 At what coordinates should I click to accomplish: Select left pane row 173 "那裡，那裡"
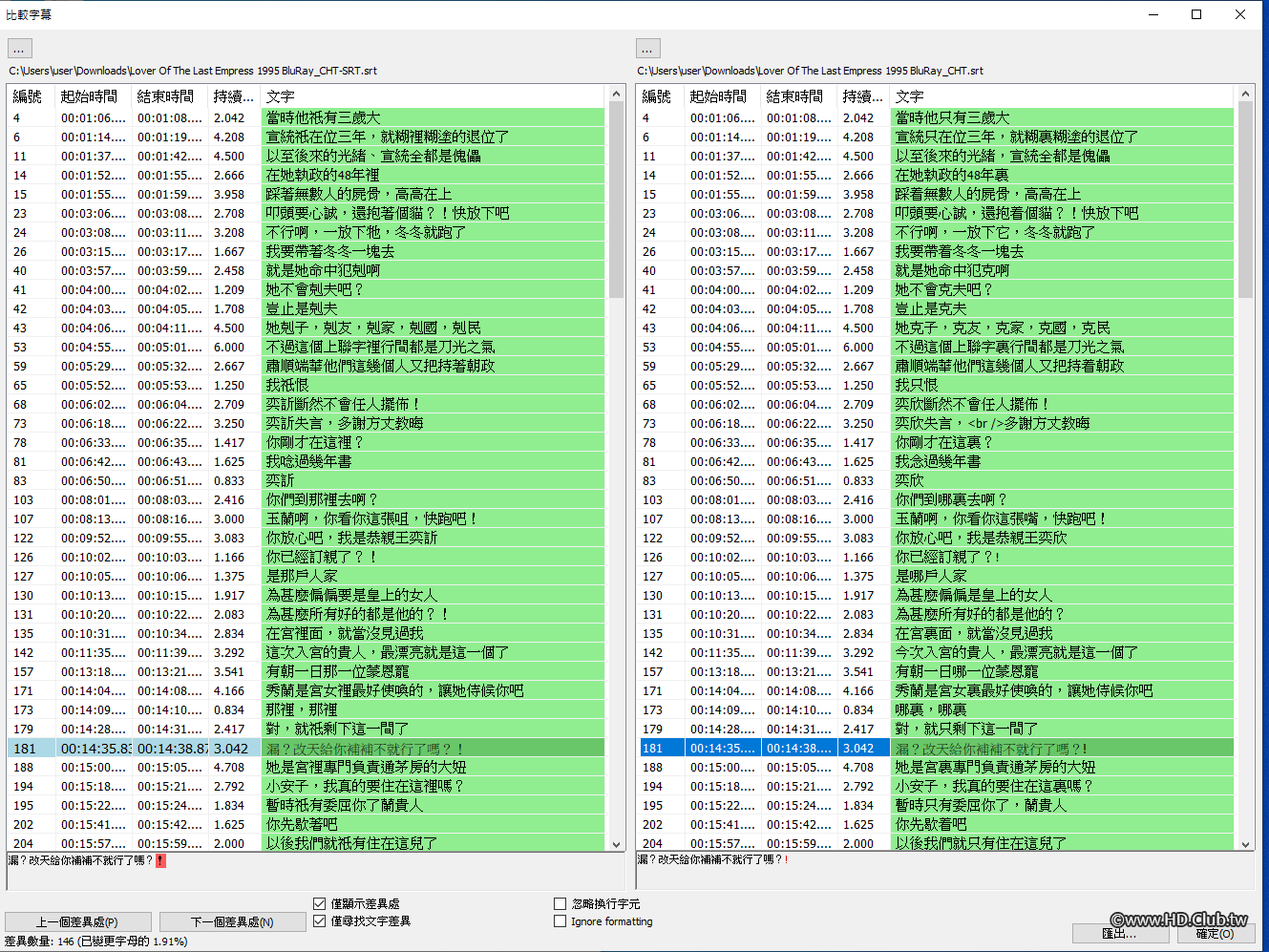306,709
